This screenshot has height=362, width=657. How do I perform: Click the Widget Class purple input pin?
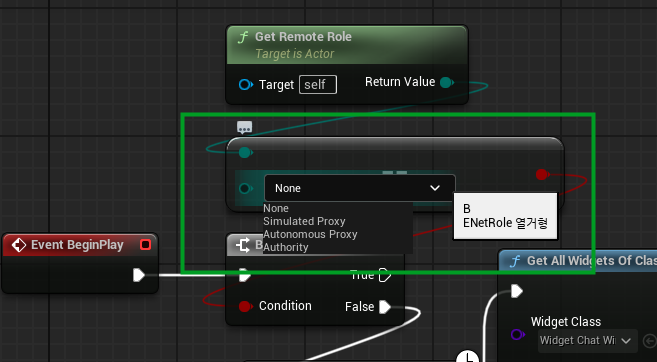click(x=518, y=335)
